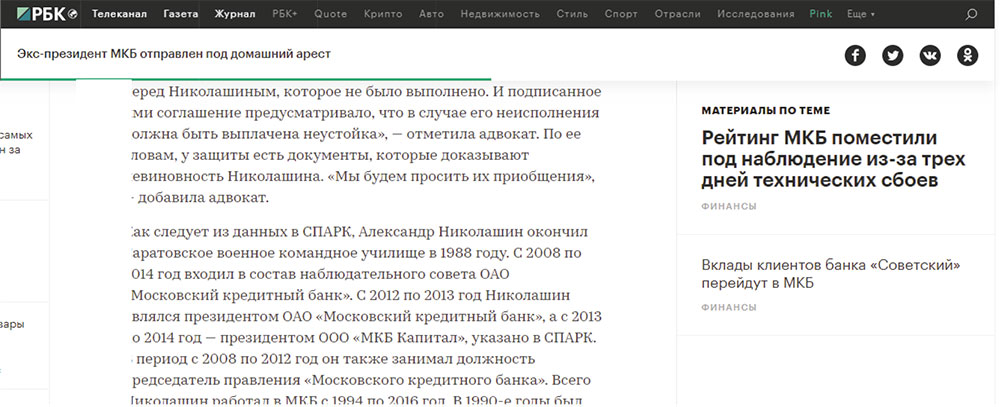Go to the Спорт section
This screenshot has width=1000, height=407.
point(621,15)
